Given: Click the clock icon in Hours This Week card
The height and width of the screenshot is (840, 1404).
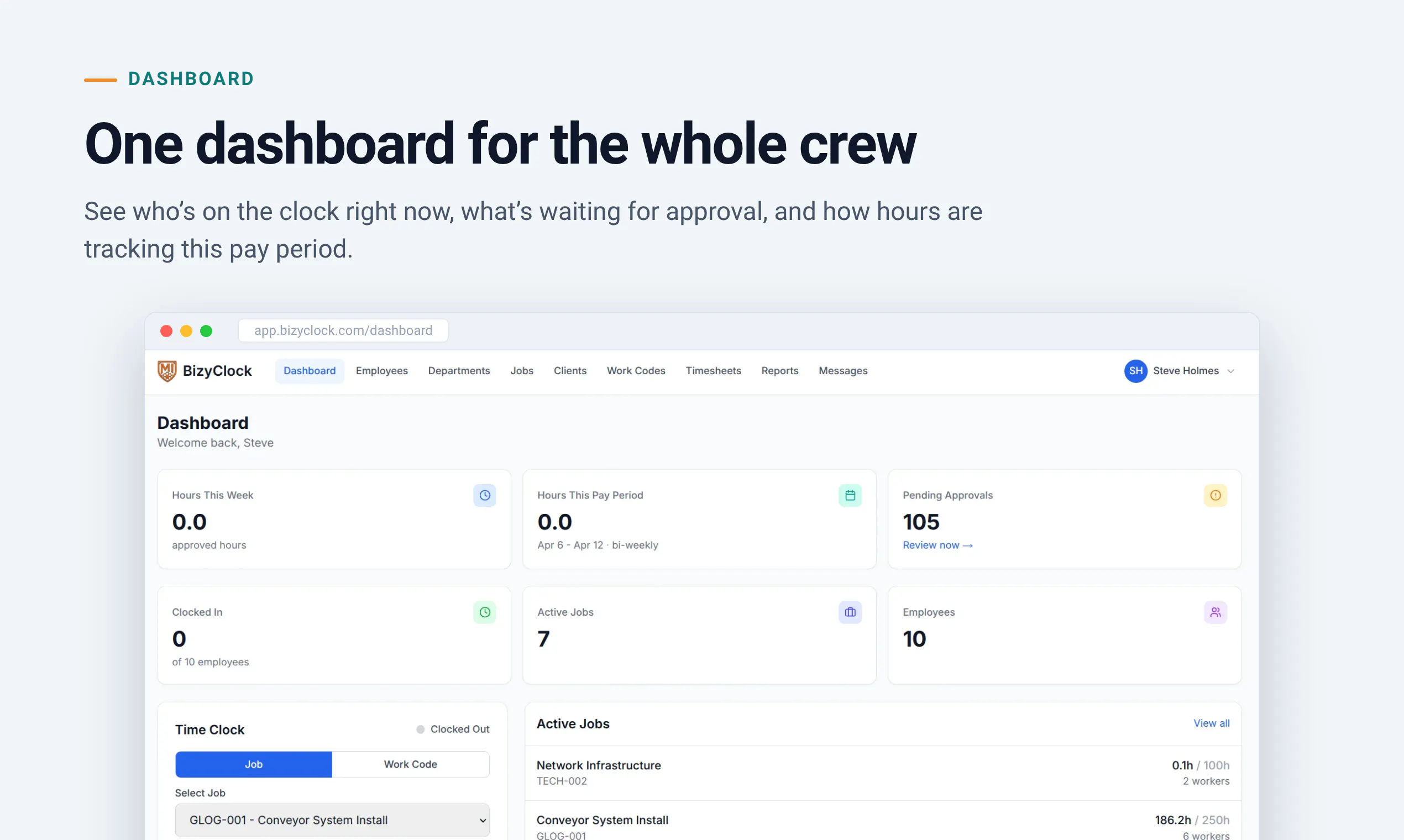Looking at the screenshot, I should 485,495.
